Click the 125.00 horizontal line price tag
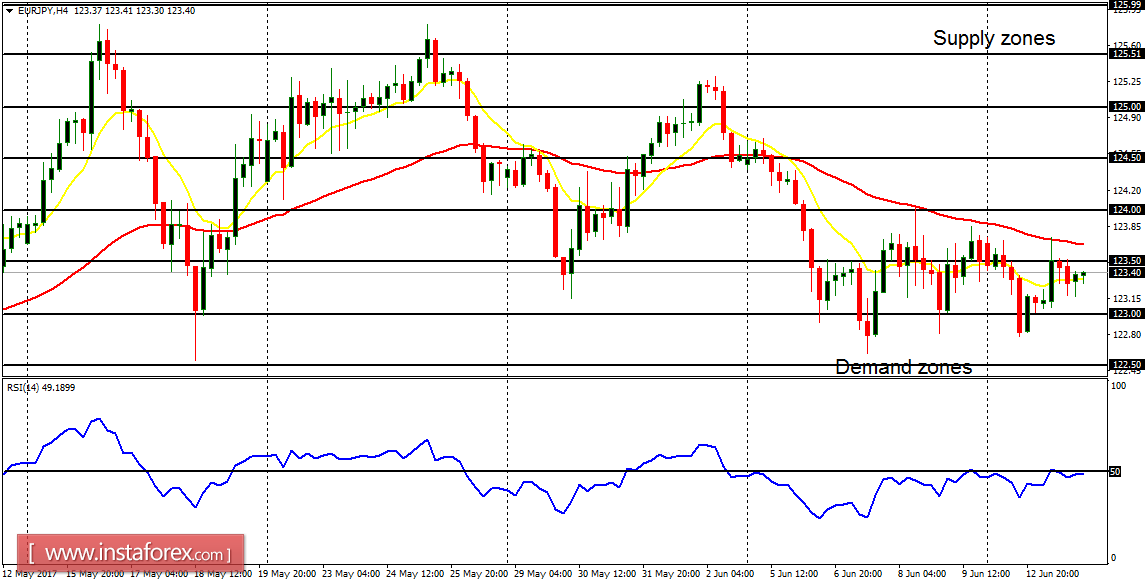Screen dimensions: 1147x585 click(1127, 107)
